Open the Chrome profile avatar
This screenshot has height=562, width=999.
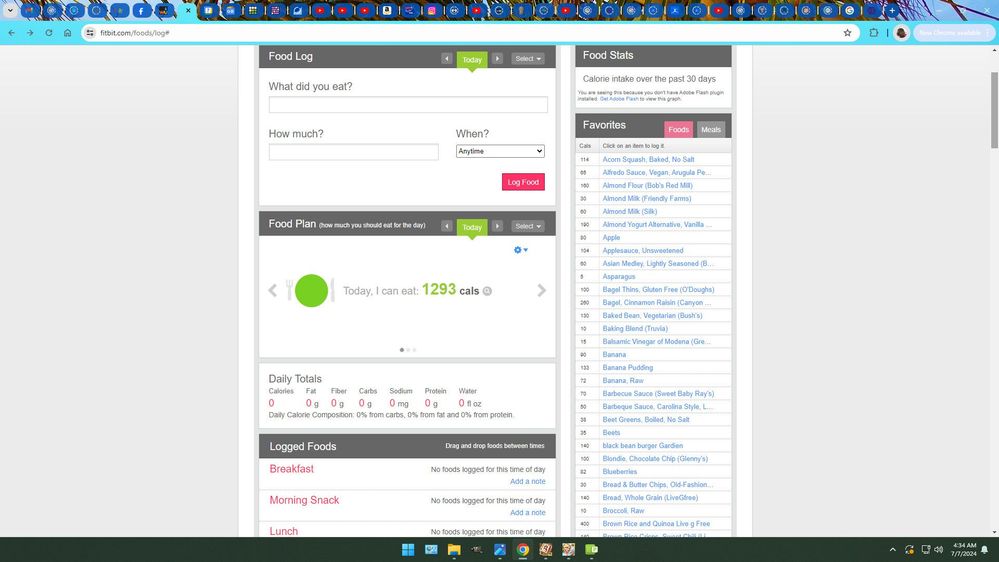[901, 32]
